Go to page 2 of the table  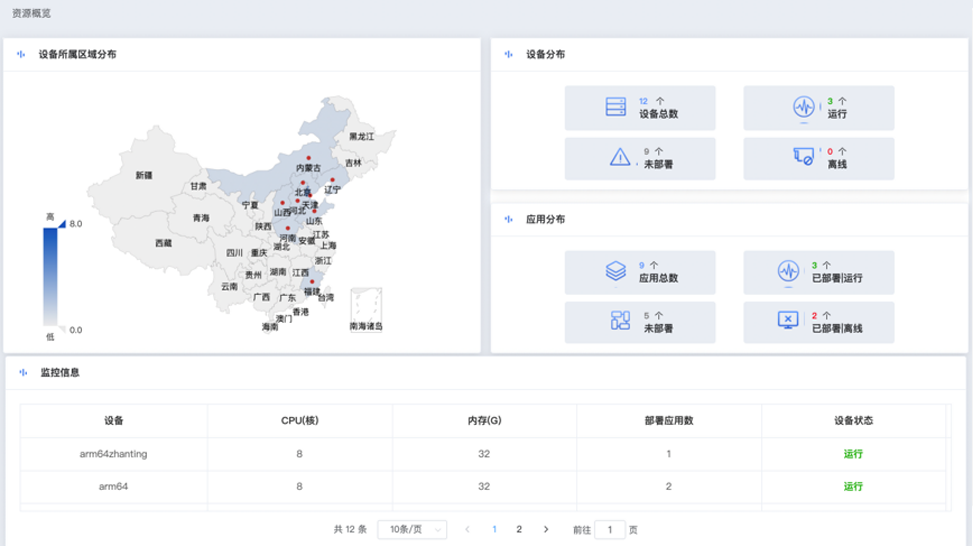pyautogui.click(x=519, y=529)
